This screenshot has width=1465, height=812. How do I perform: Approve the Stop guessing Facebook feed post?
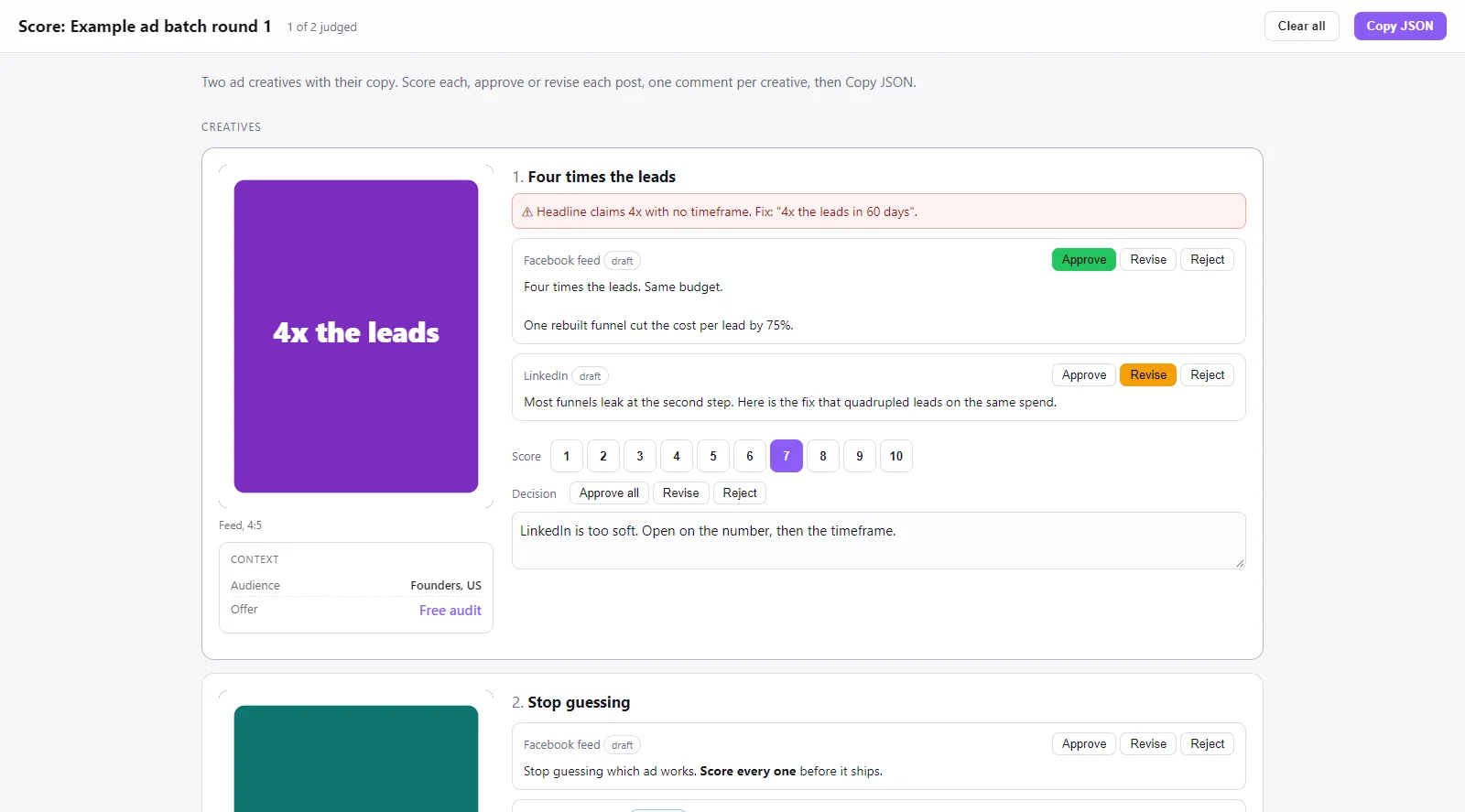(x=1084, y=744)
